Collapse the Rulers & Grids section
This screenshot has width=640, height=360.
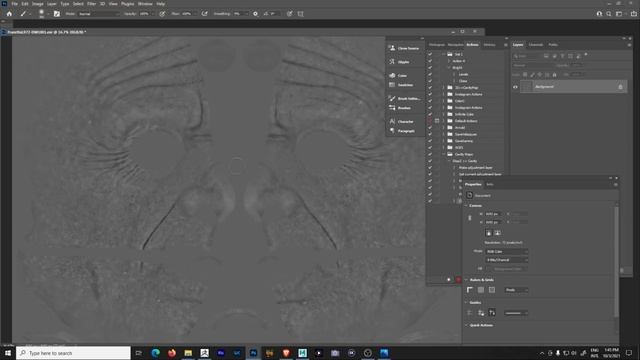[x=466, y=280]
